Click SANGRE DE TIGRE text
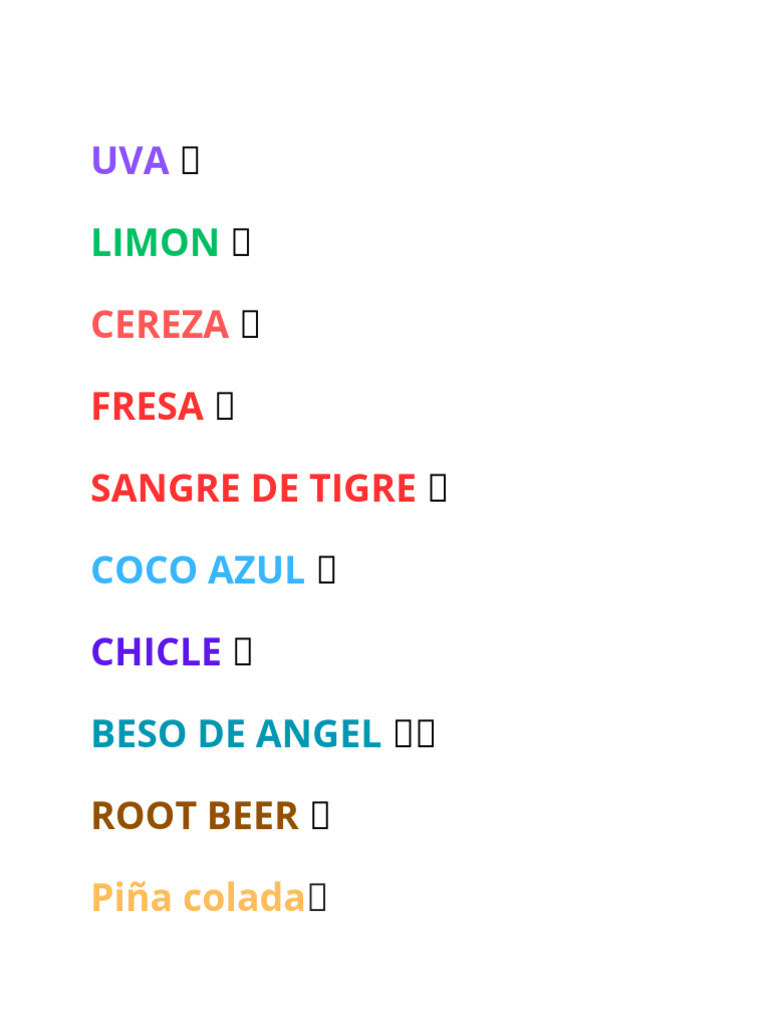 click(253, 488)
